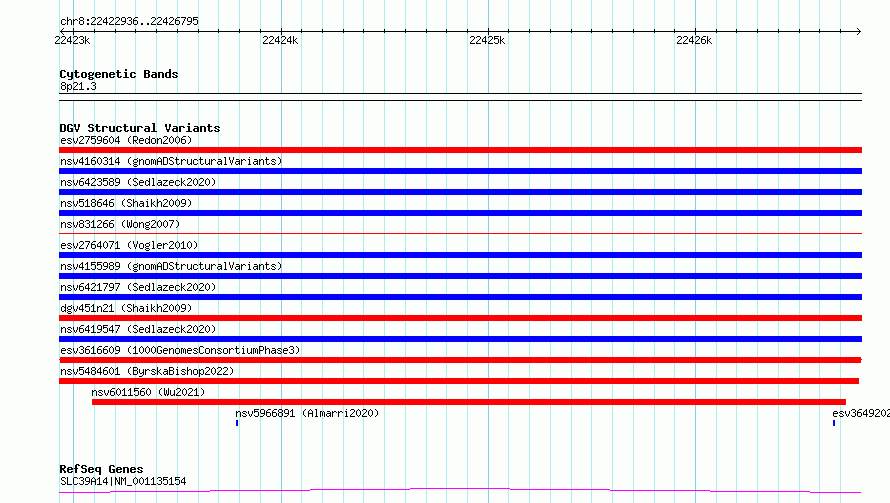
Task: Click dgv451n21 (Shaikh2009) label
Action: click(x=126, y=308)
